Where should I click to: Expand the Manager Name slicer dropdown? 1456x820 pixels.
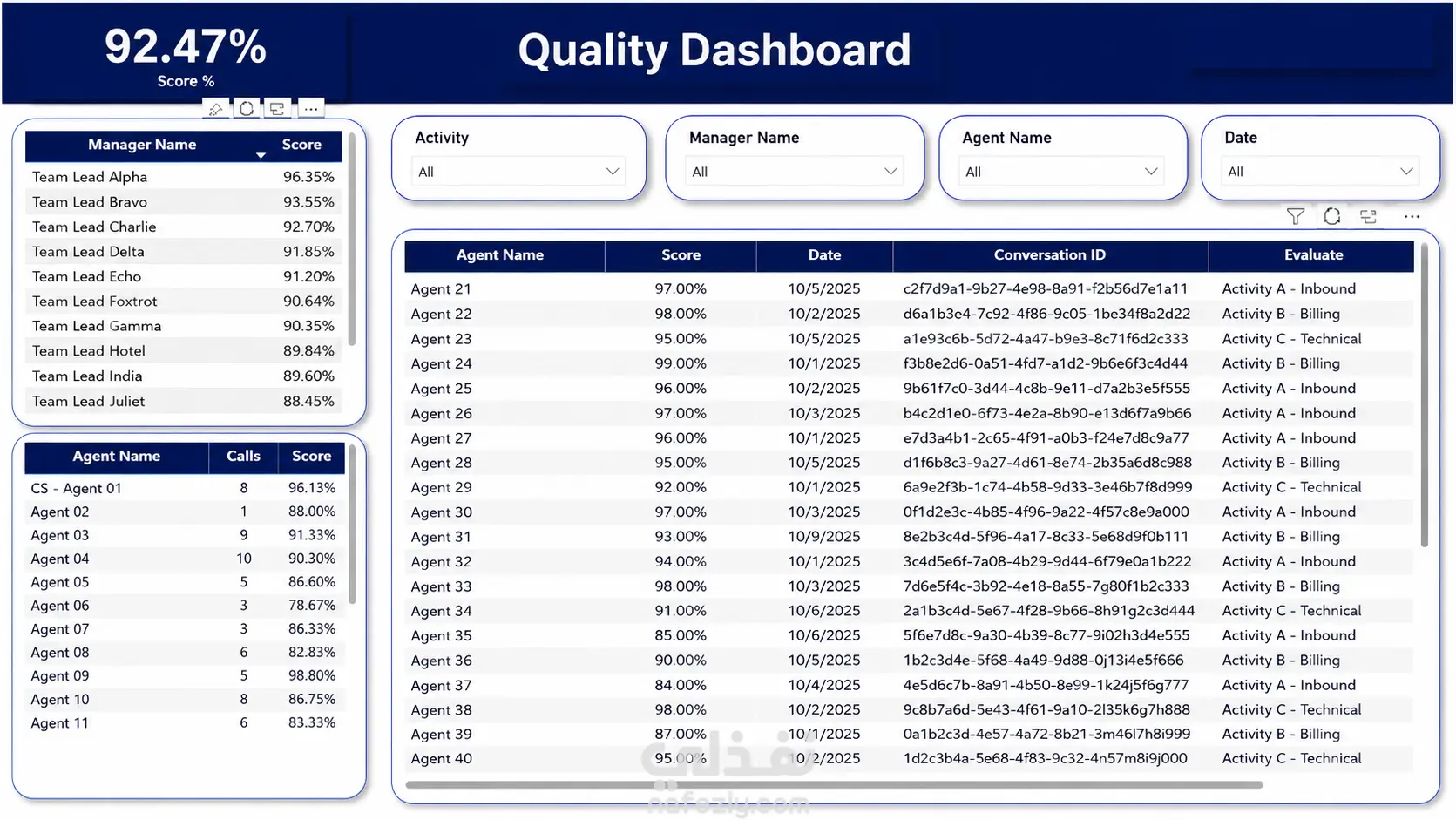coord(794,172)
